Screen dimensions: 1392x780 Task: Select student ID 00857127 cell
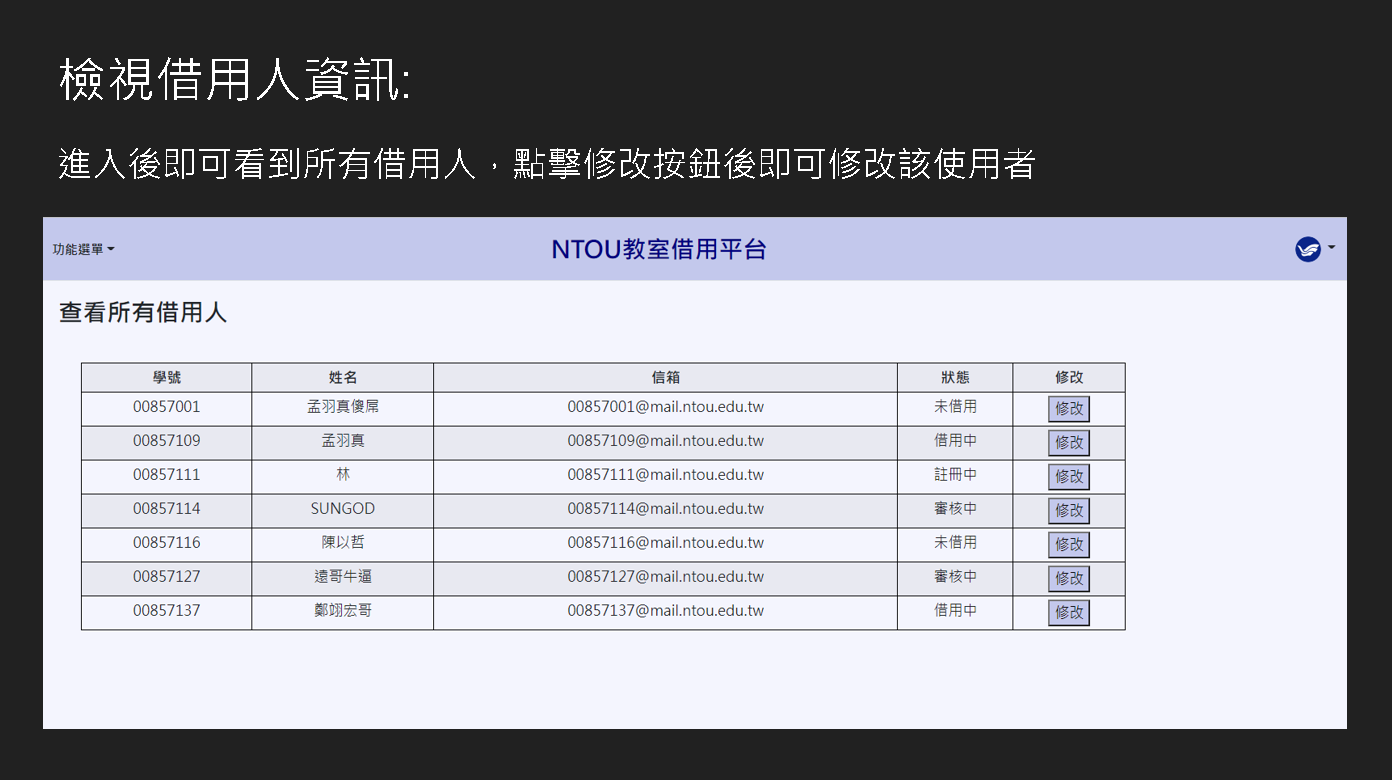click(x=167, y=577)
